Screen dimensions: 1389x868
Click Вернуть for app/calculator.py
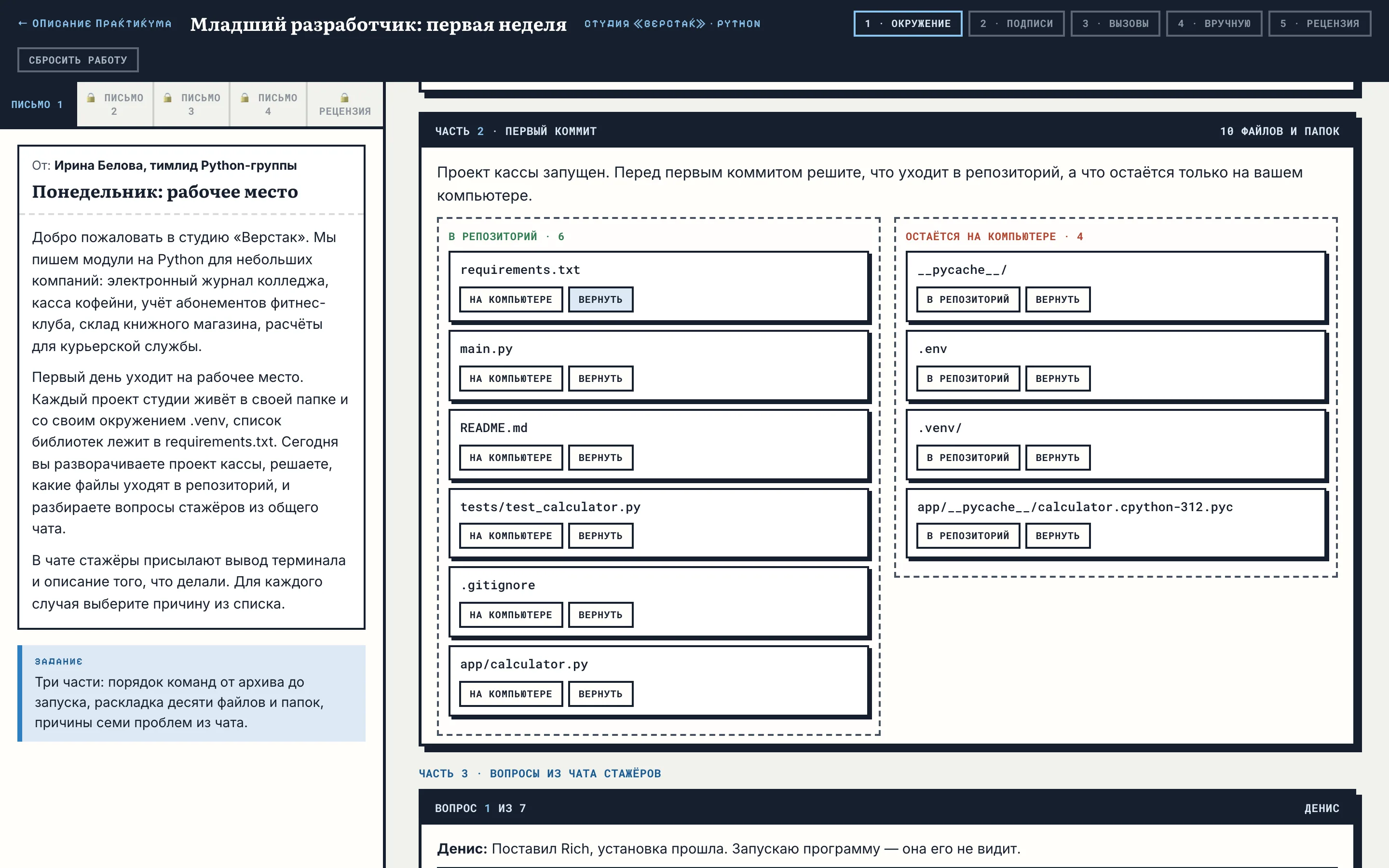600,694
